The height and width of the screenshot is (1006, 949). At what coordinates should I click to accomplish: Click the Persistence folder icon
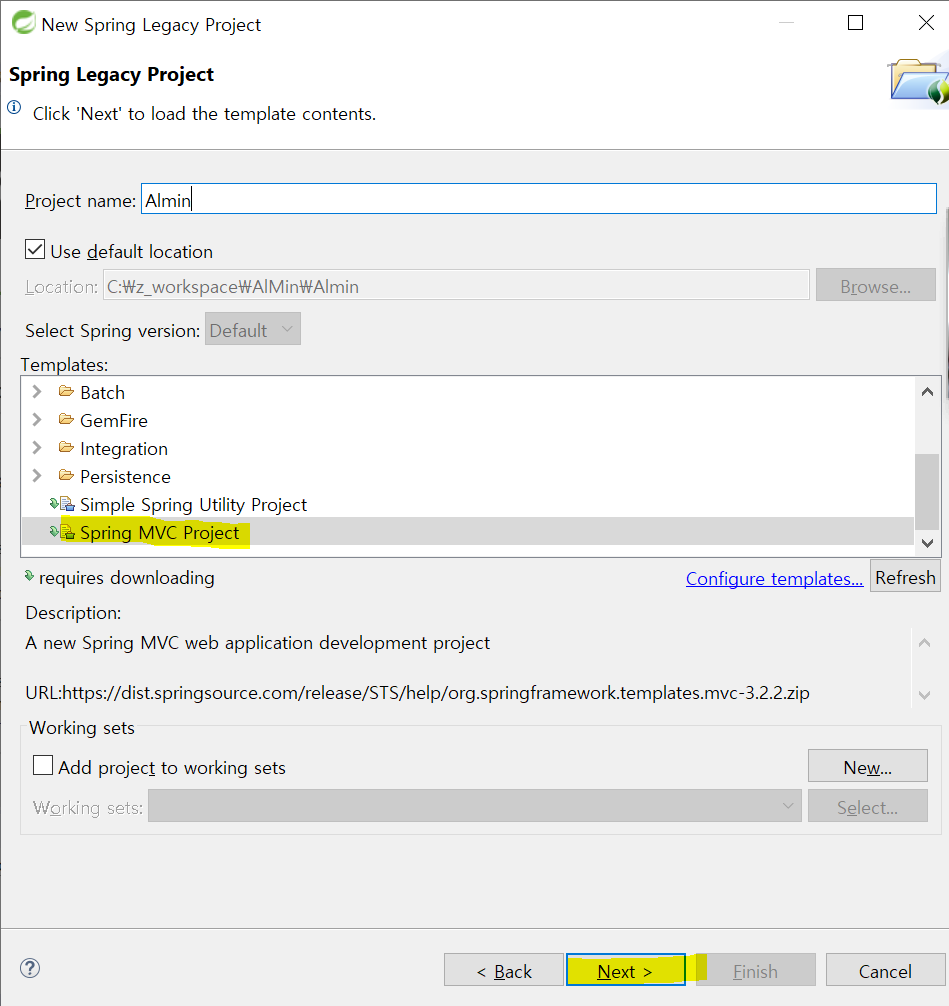(x=66, y=475)
